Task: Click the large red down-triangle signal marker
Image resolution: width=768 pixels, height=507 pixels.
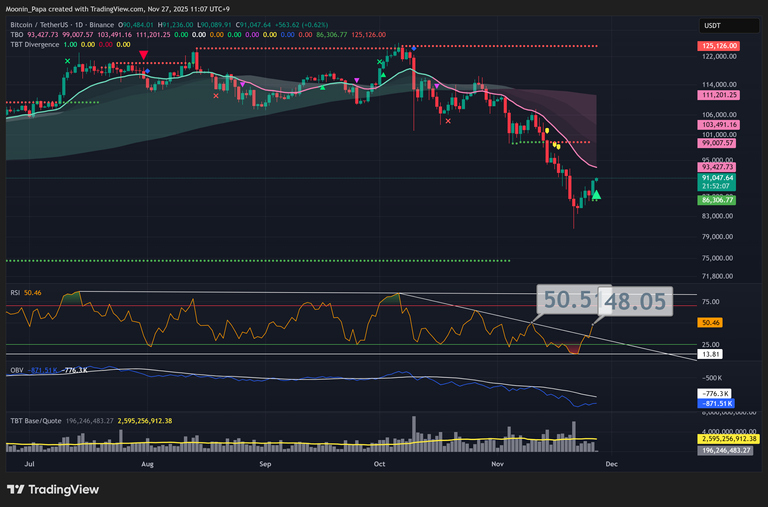Action: 144,56
